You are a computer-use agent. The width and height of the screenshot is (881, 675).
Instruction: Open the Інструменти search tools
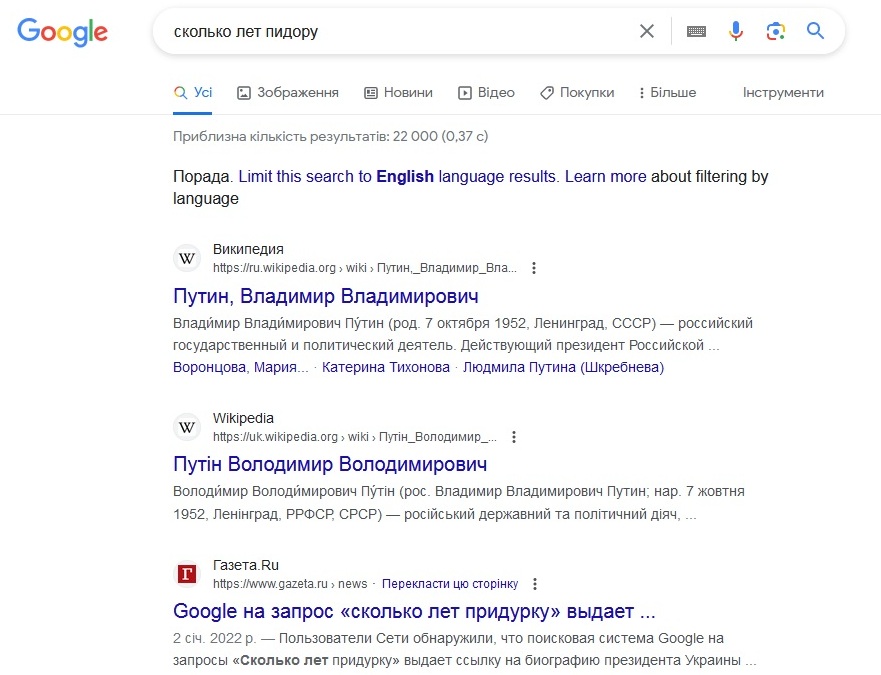783,92
